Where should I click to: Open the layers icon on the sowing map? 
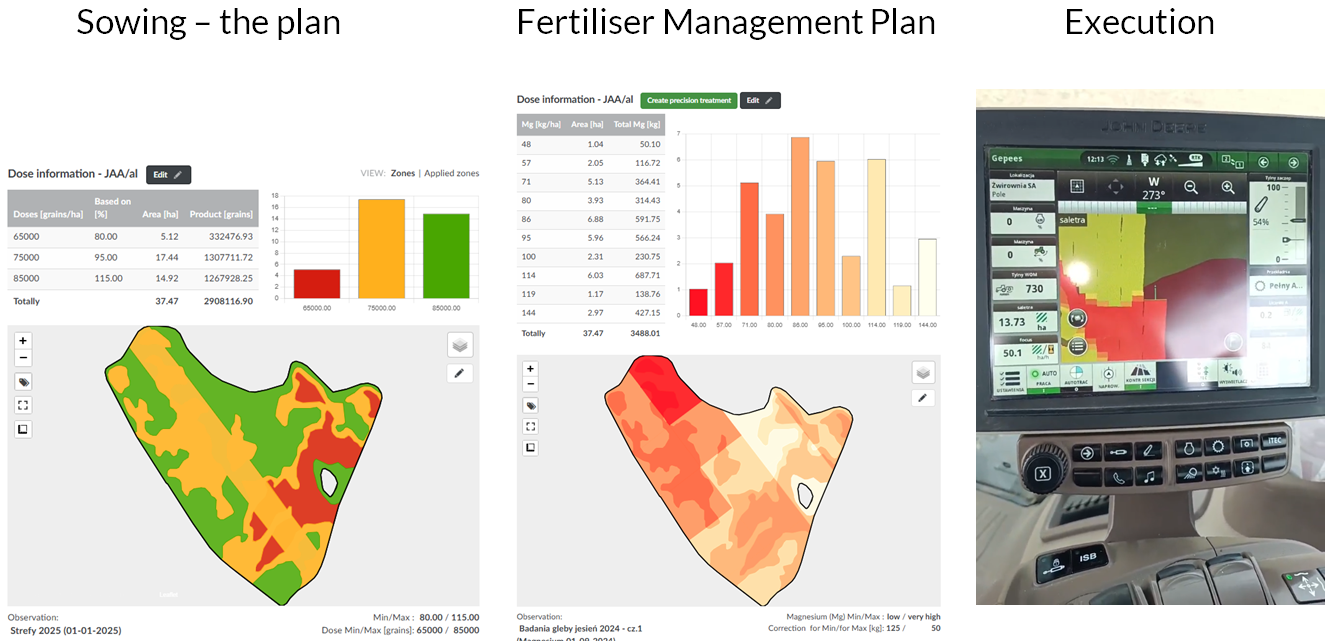click(x=459, y=345)
